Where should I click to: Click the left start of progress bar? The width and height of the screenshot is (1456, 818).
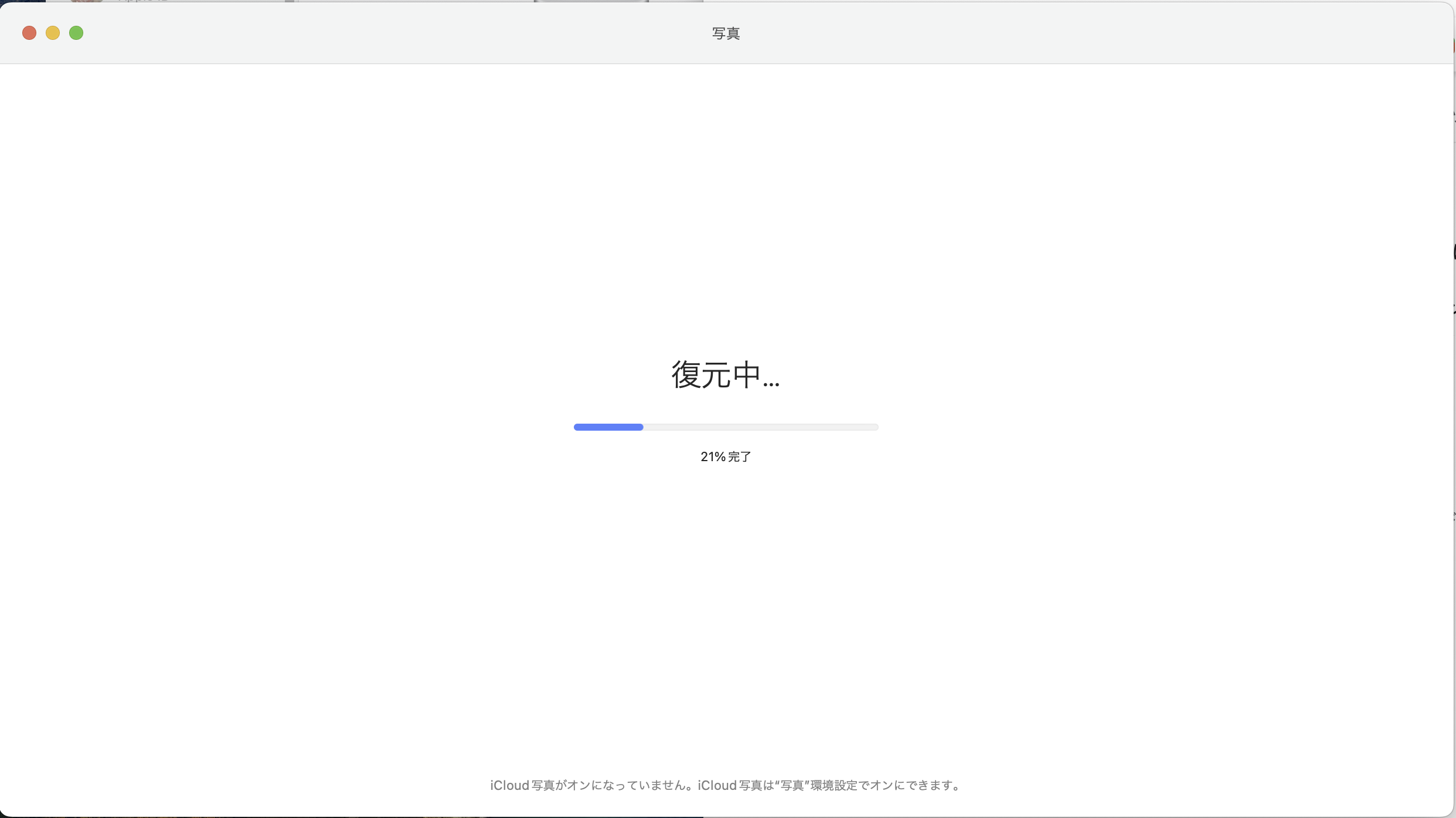tap(577, 427)
